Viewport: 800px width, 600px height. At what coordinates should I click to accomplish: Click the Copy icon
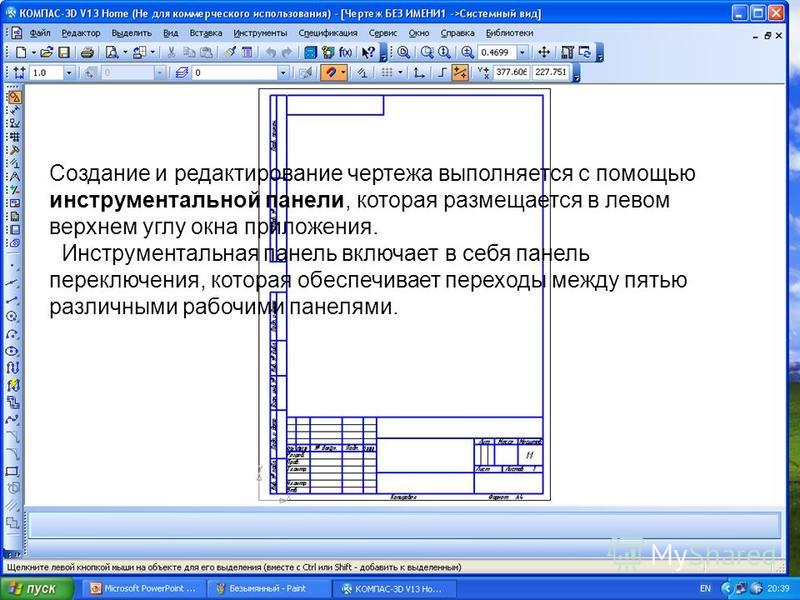pyautogui.click(x=189, y=52)
